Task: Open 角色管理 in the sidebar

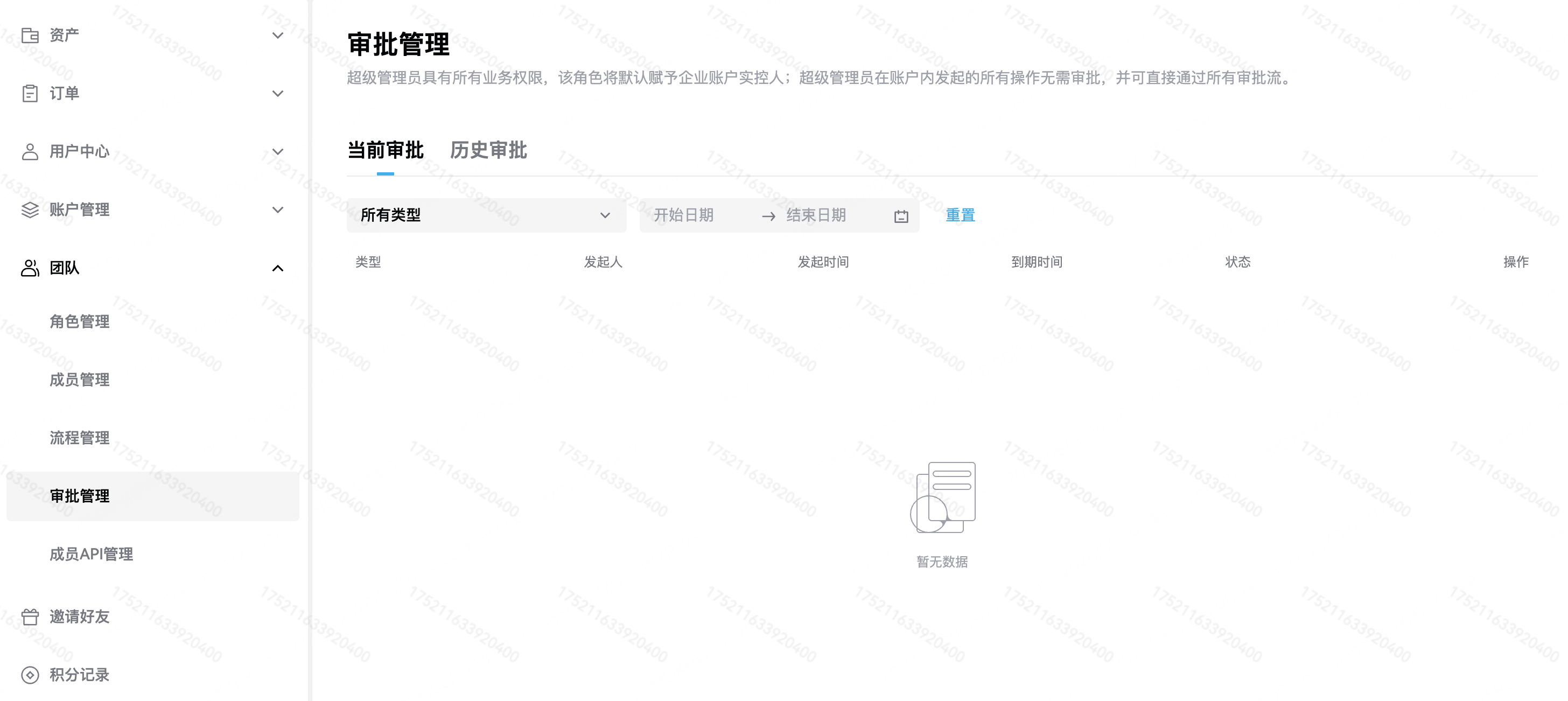Action: tap(80, 321)
